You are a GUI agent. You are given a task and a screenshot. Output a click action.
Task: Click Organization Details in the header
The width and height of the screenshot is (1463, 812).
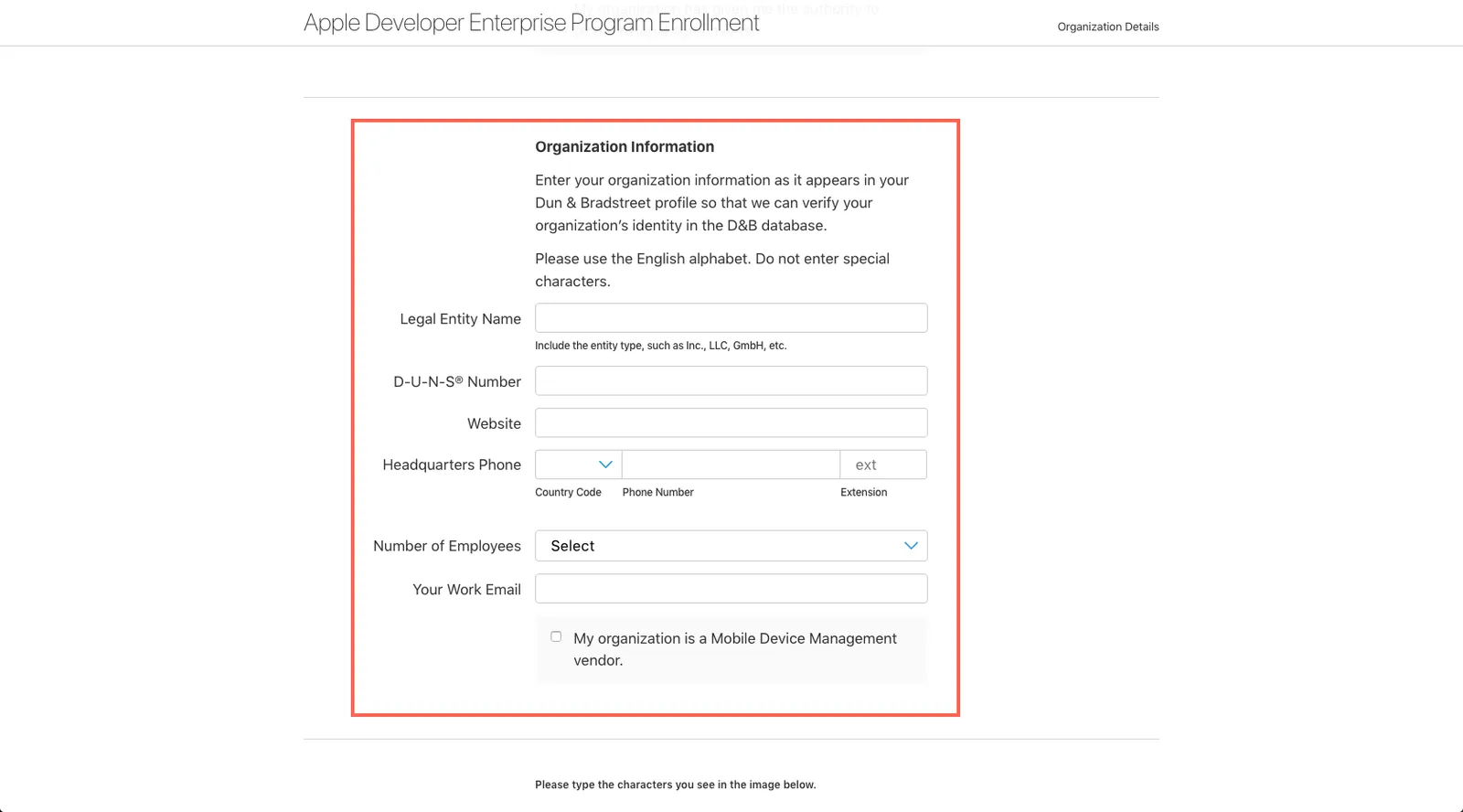1108,27
